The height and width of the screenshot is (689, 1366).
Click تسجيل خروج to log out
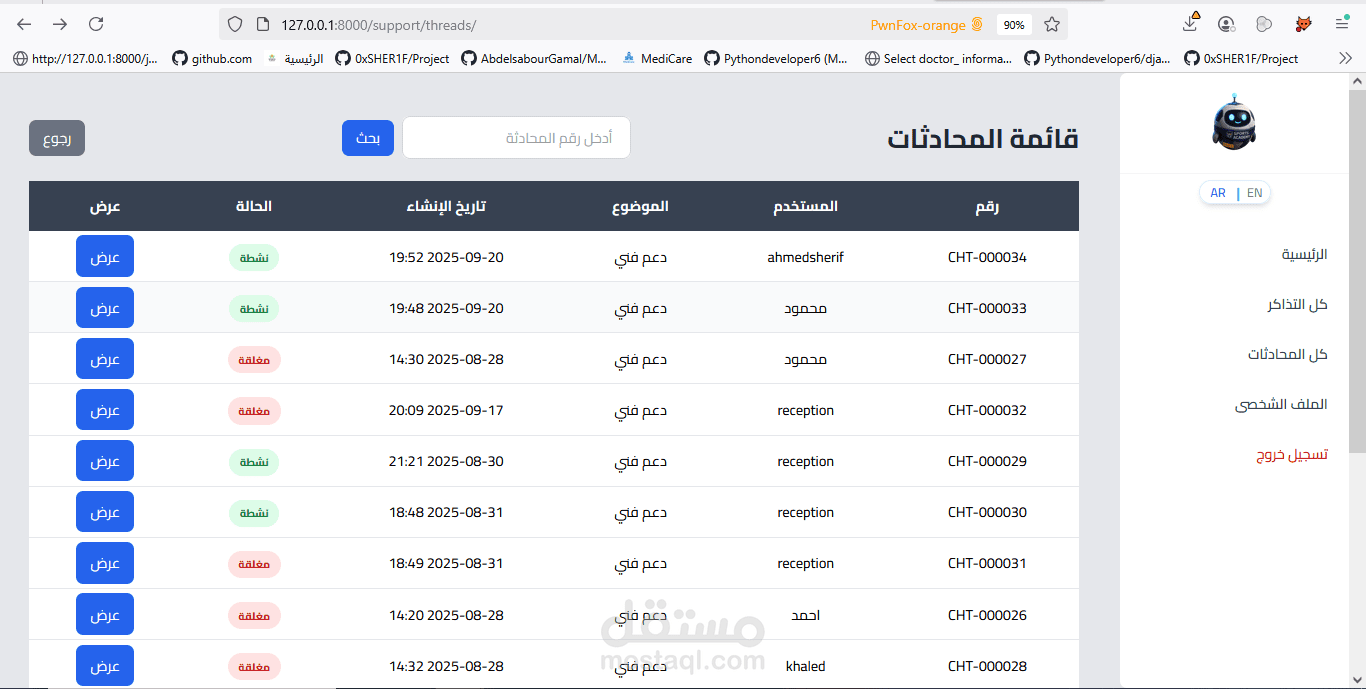click(x=1292, y=454)
